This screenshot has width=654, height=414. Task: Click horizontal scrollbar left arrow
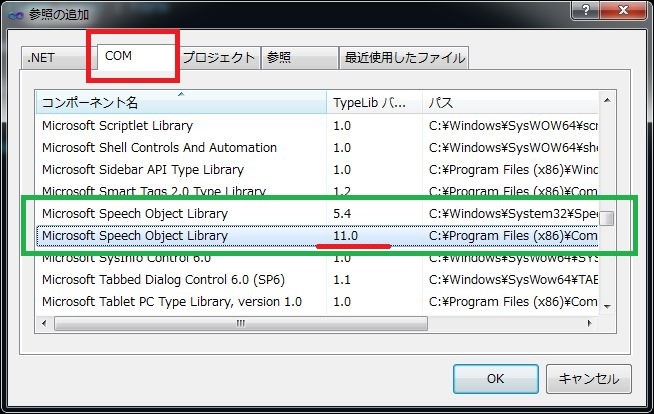coord(44,324)
